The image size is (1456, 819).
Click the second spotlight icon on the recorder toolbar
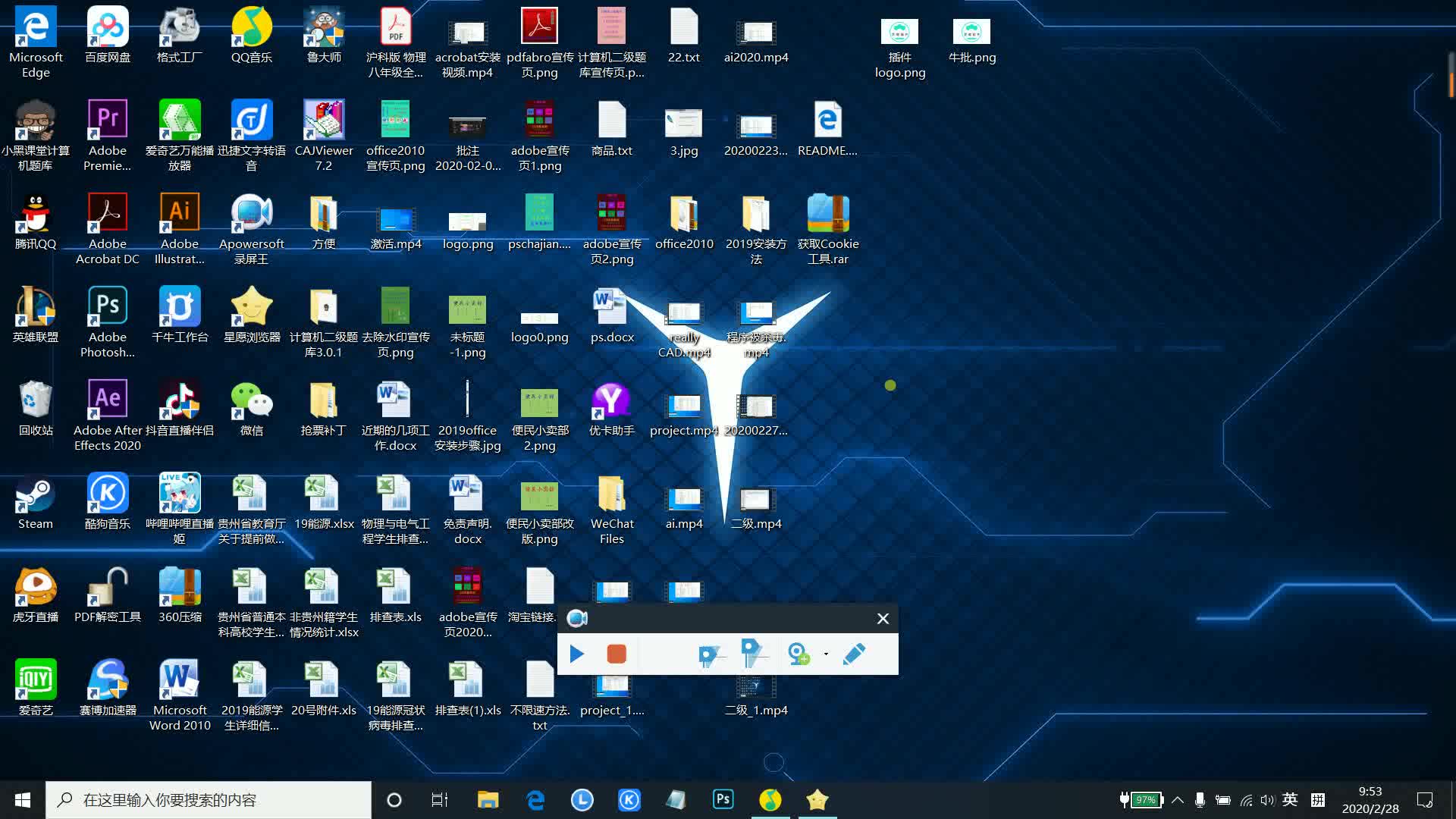point(753,652)
